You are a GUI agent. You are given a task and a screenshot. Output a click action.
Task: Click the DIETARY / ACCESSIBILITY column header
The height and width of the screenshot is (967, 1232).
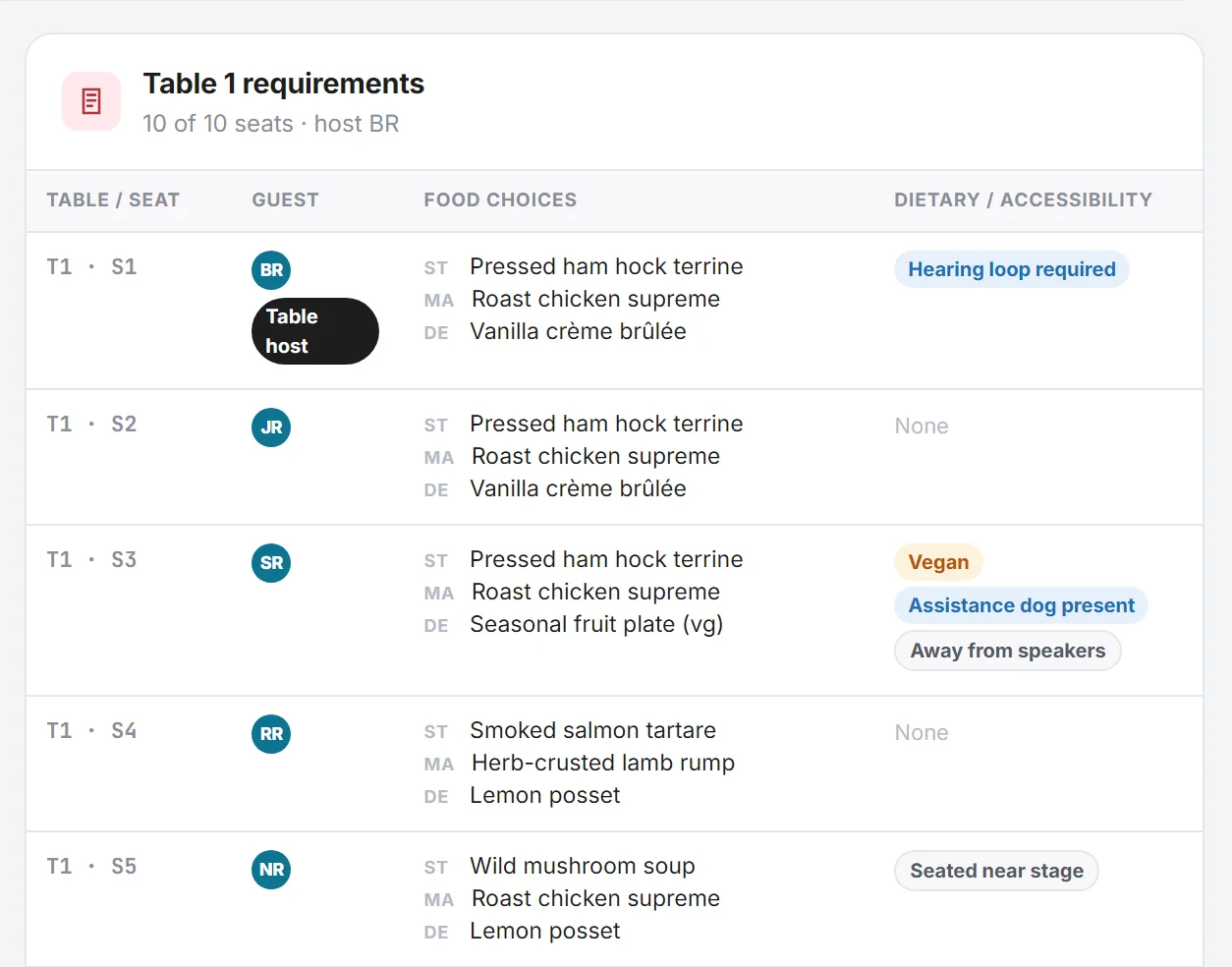1023,200
